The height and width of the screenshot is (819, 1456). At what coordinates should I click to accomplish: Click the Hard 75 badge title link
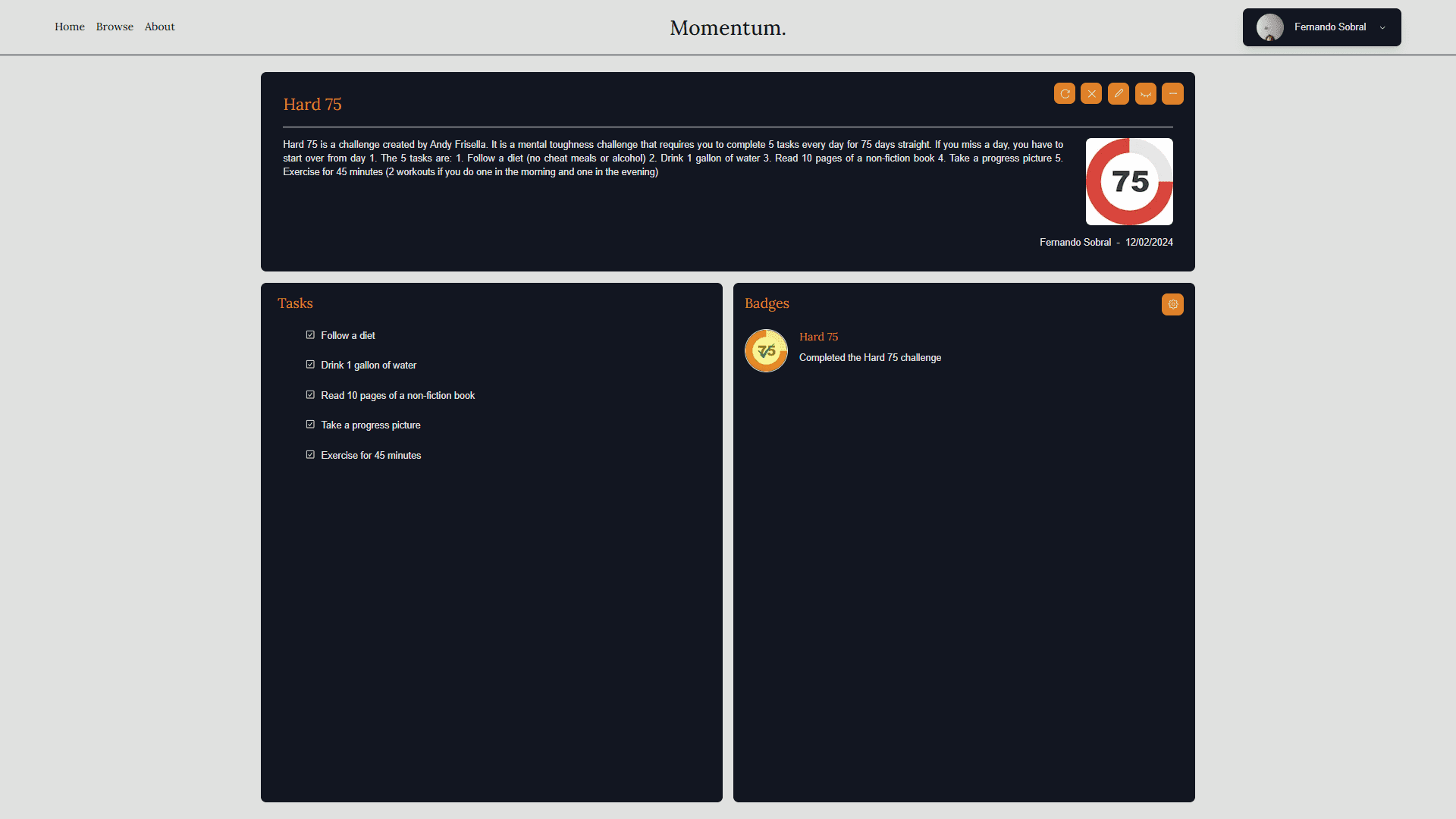818,337
